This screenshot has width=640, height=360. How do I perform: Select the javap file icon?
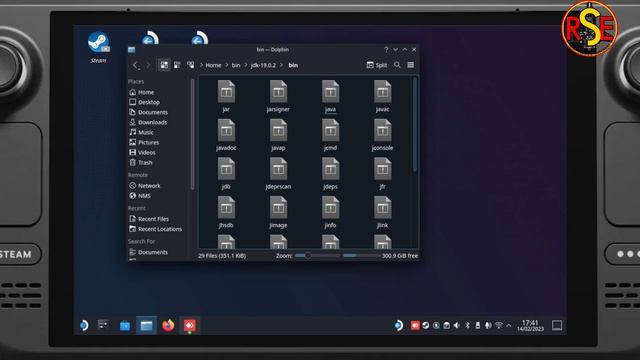278,130
